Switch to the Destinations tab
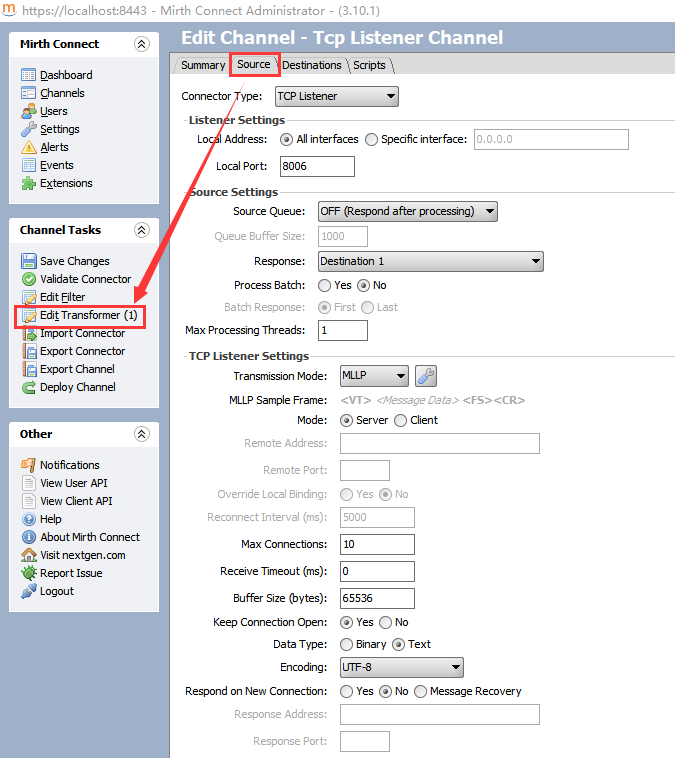675x758 pixels. (x=312, y=65)
